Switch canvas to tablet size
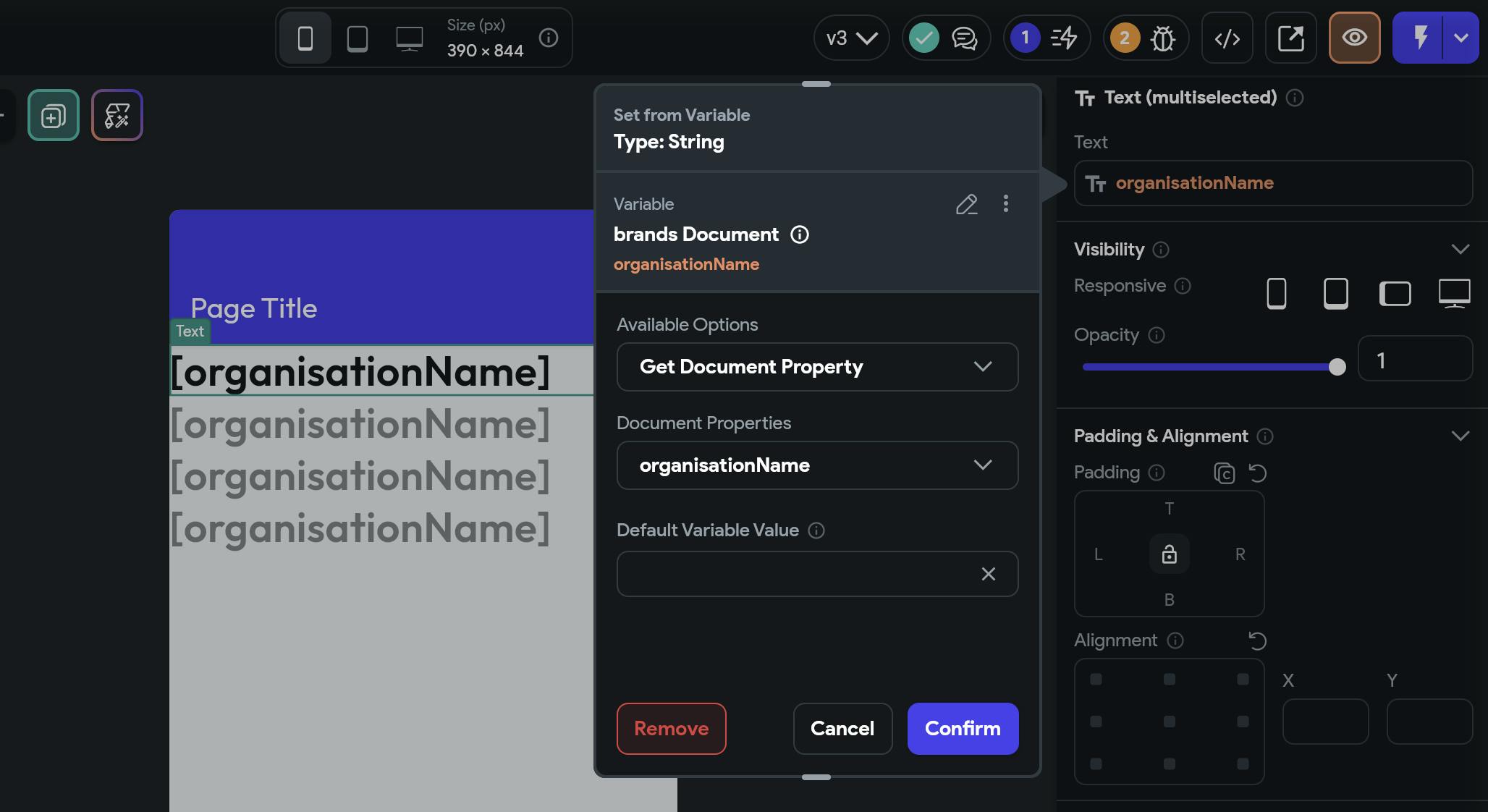 [x=358, y=38]
